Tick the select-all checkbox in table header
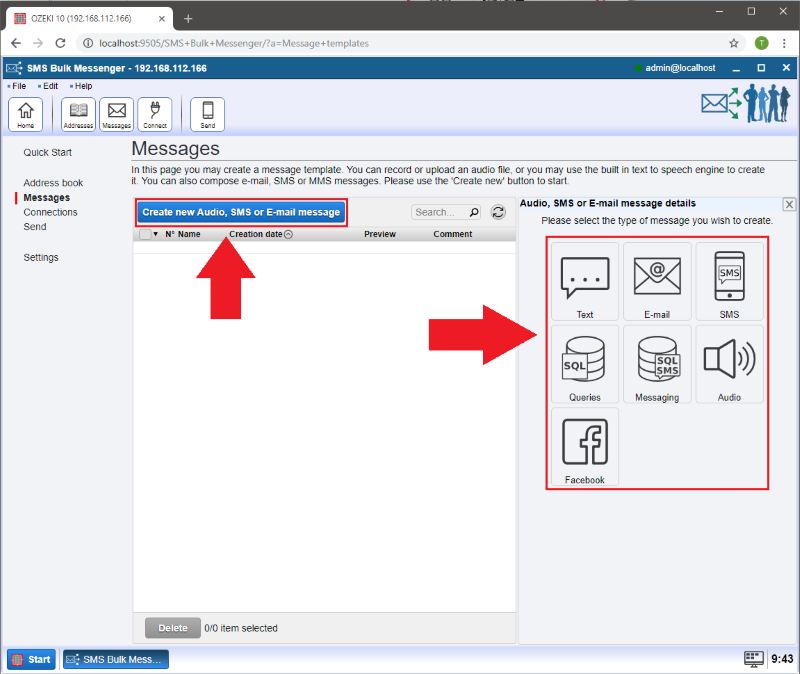 145,234
